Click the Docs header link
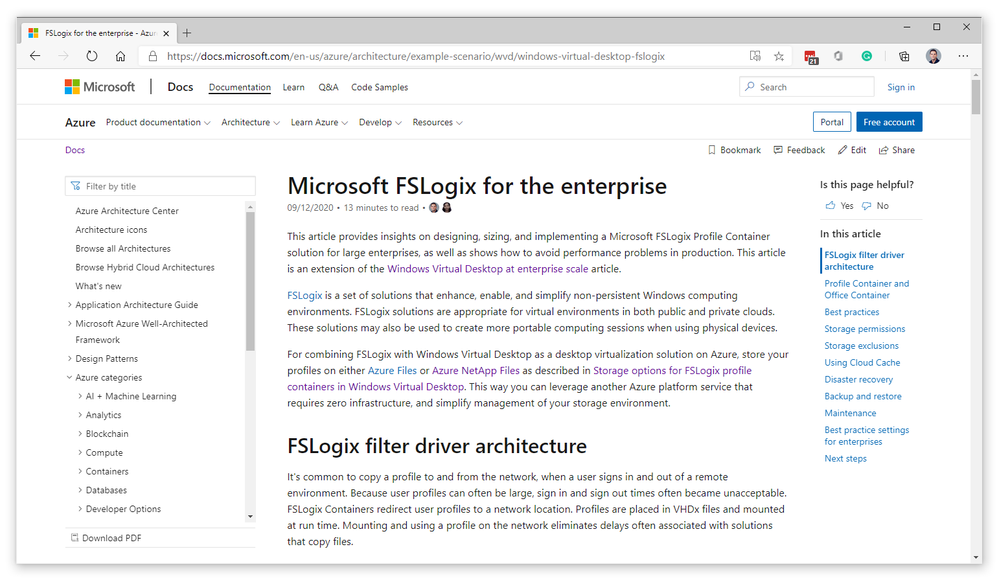The height and width of the screenshot is (579, 999). (180, 87)
